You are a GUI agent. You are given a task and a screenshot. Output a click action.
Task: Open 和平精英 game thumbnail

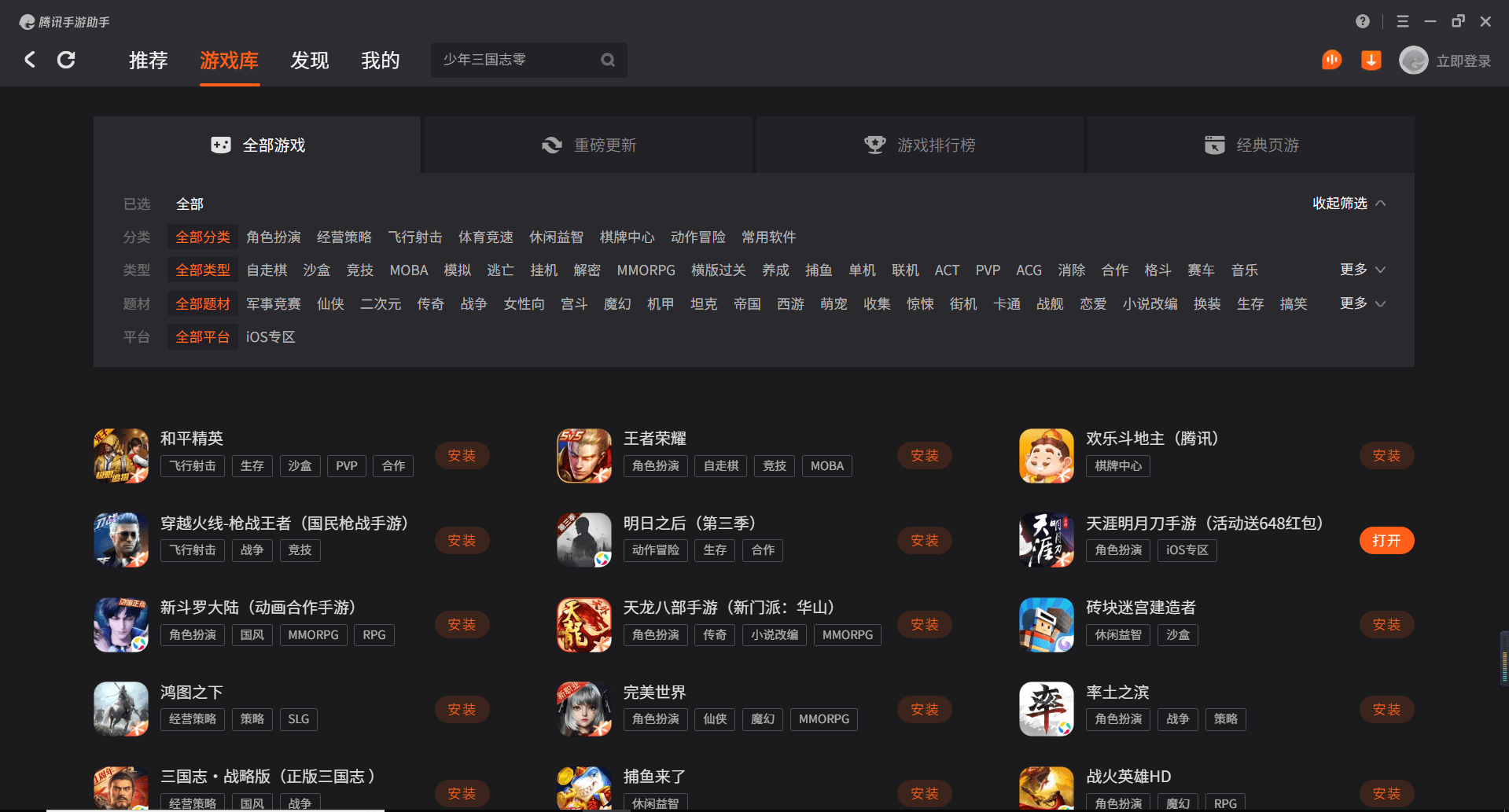(x=121, y=456)
